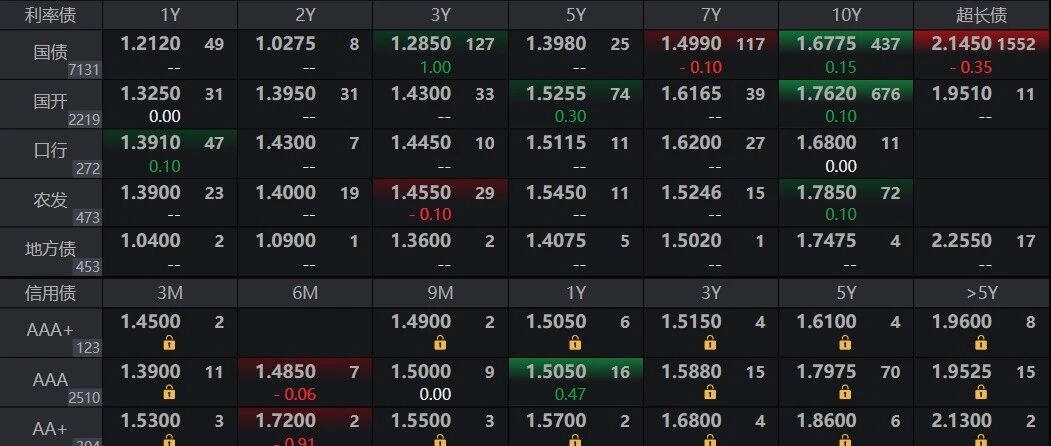Select the AAA 1Y 1.5050 green cell
Viewport: 1051px width, 446px height.
tap(575, 382)
